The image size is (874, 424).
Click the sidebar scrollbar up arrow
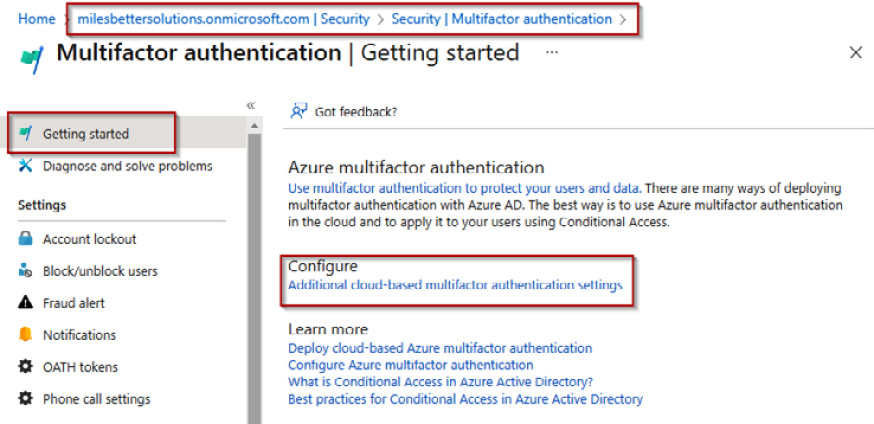tap(255, 126)
